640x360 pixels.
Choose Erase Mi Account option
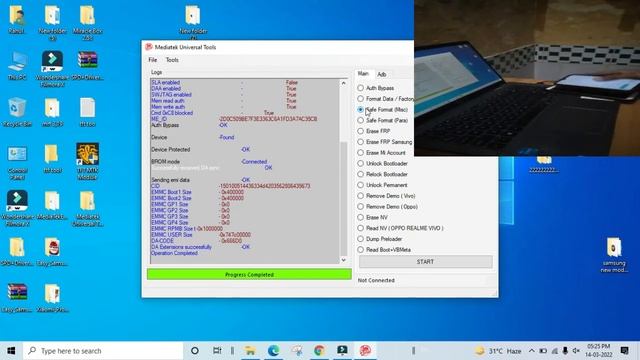(x=381, y=153)
